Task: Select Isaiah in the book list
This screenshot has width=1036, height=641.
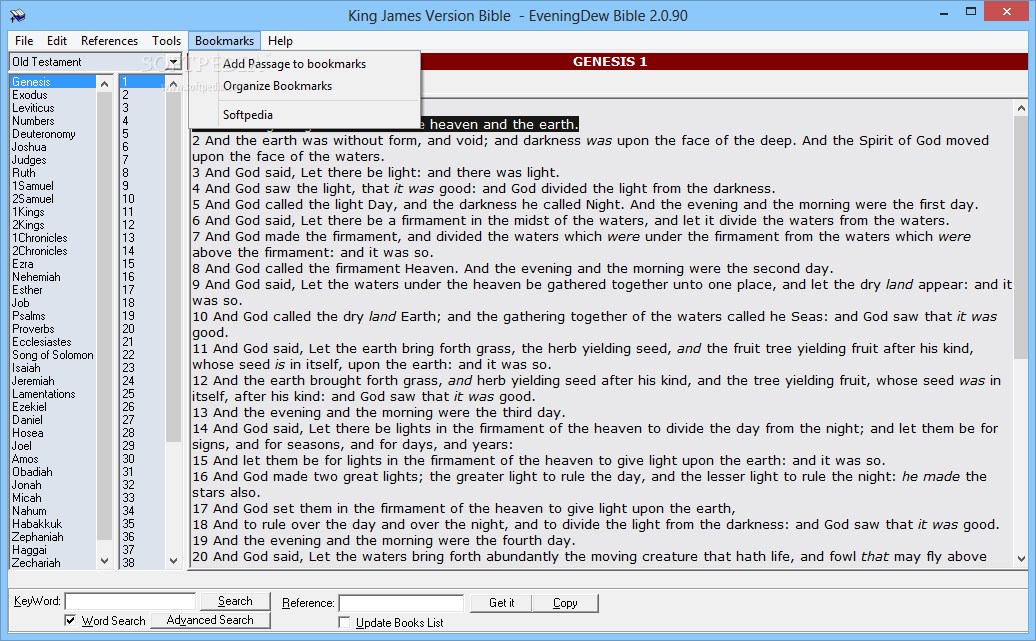Action: (53, 368)
